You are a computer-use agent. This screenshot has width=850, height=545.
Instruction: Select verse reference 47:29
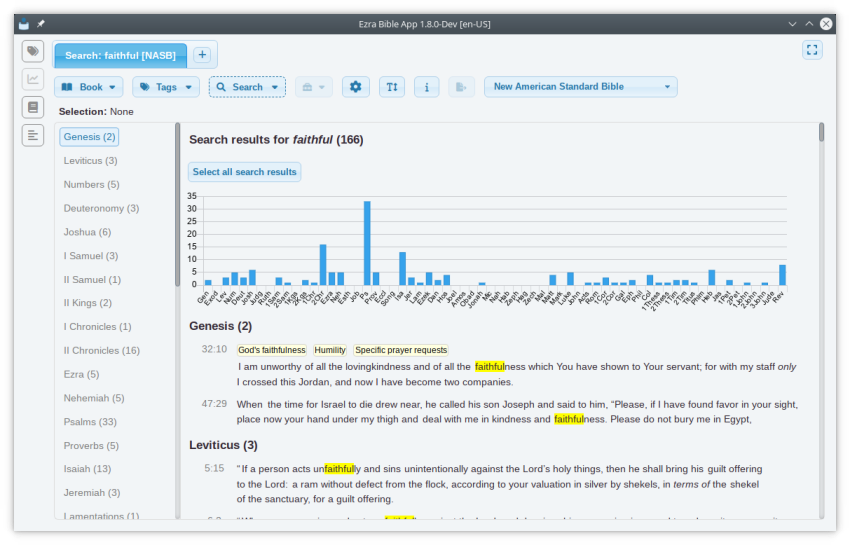coord(214,404)
